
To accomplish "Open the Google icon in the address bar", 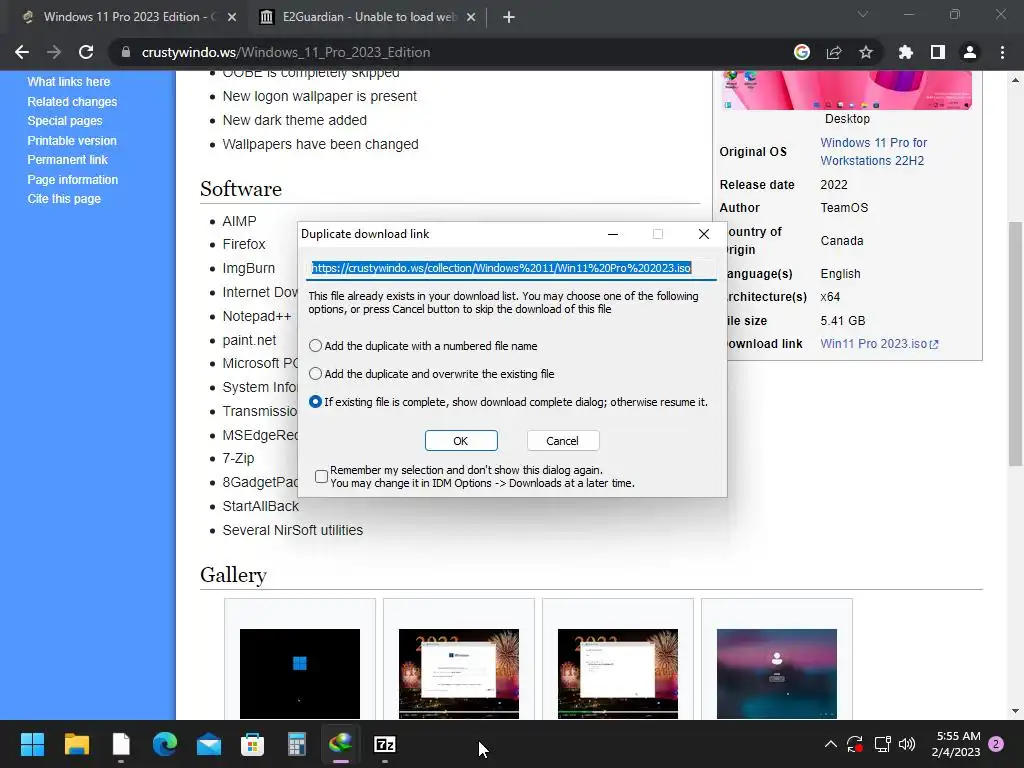I will [802, 52].
